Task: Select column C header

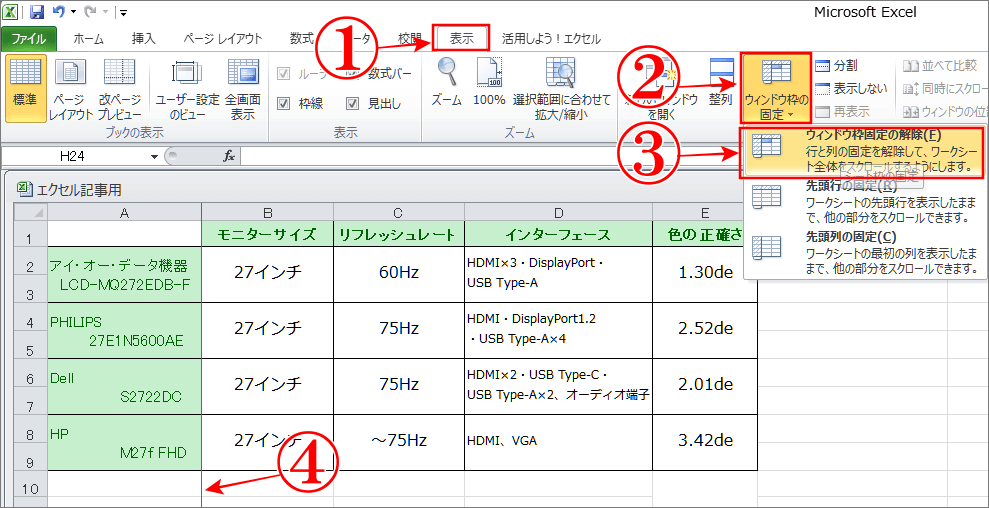Action: point(399,213)
